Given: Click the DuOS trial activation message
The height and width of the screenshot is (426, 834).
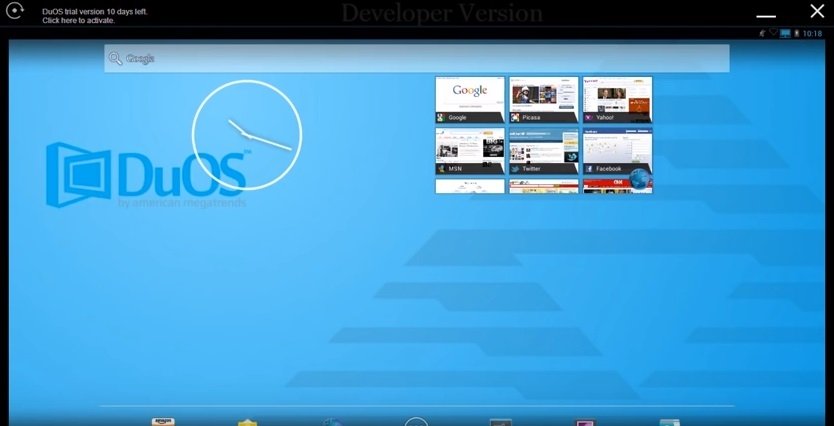Looking at the screenshot, I should pyautogui.click(x=95, y=16).
